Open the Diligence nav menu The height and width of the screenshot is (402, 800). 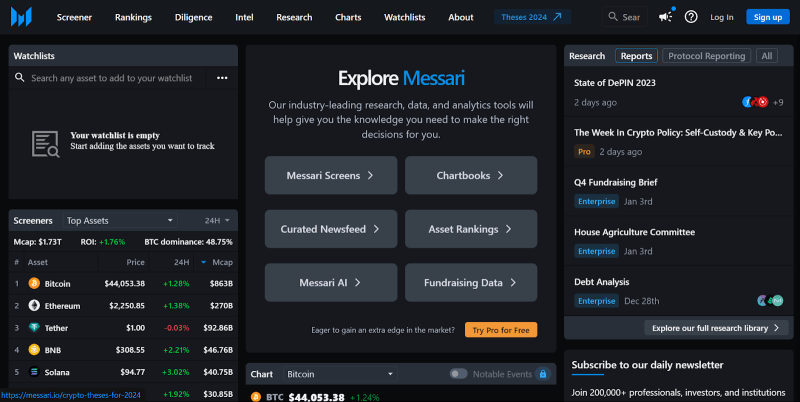point(193,17)
